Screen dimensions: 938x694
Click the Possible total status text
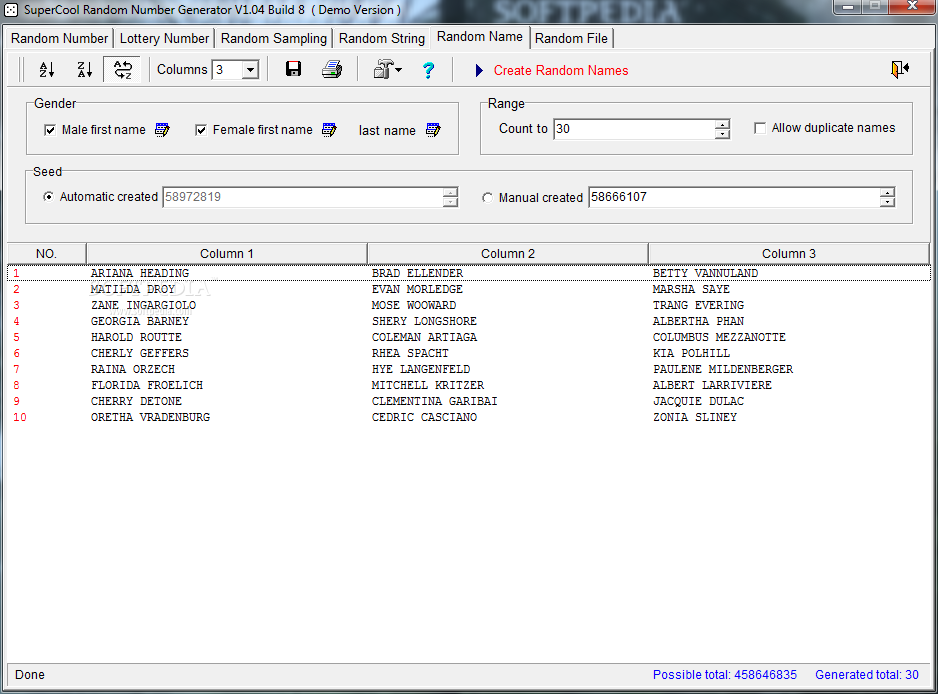click(x=724, y=675)
